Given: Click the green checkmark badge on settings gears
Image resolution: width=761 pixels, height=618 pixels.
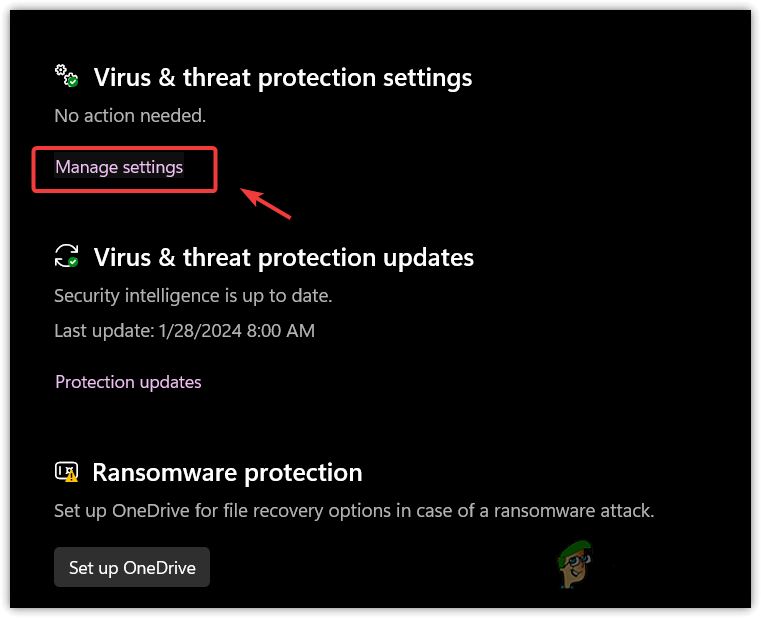Looking at the screenshot, I should (73, 80).
